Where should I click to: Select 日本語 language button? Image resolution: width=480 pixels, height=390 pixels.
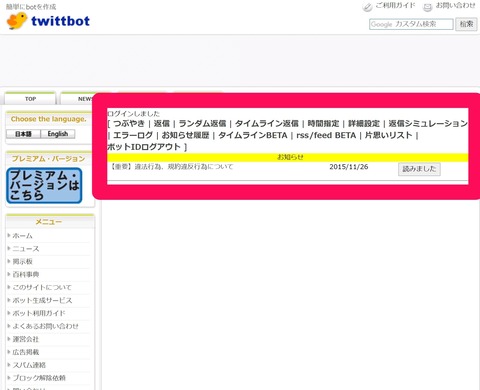pyautogui.click(x=23, y=134)
